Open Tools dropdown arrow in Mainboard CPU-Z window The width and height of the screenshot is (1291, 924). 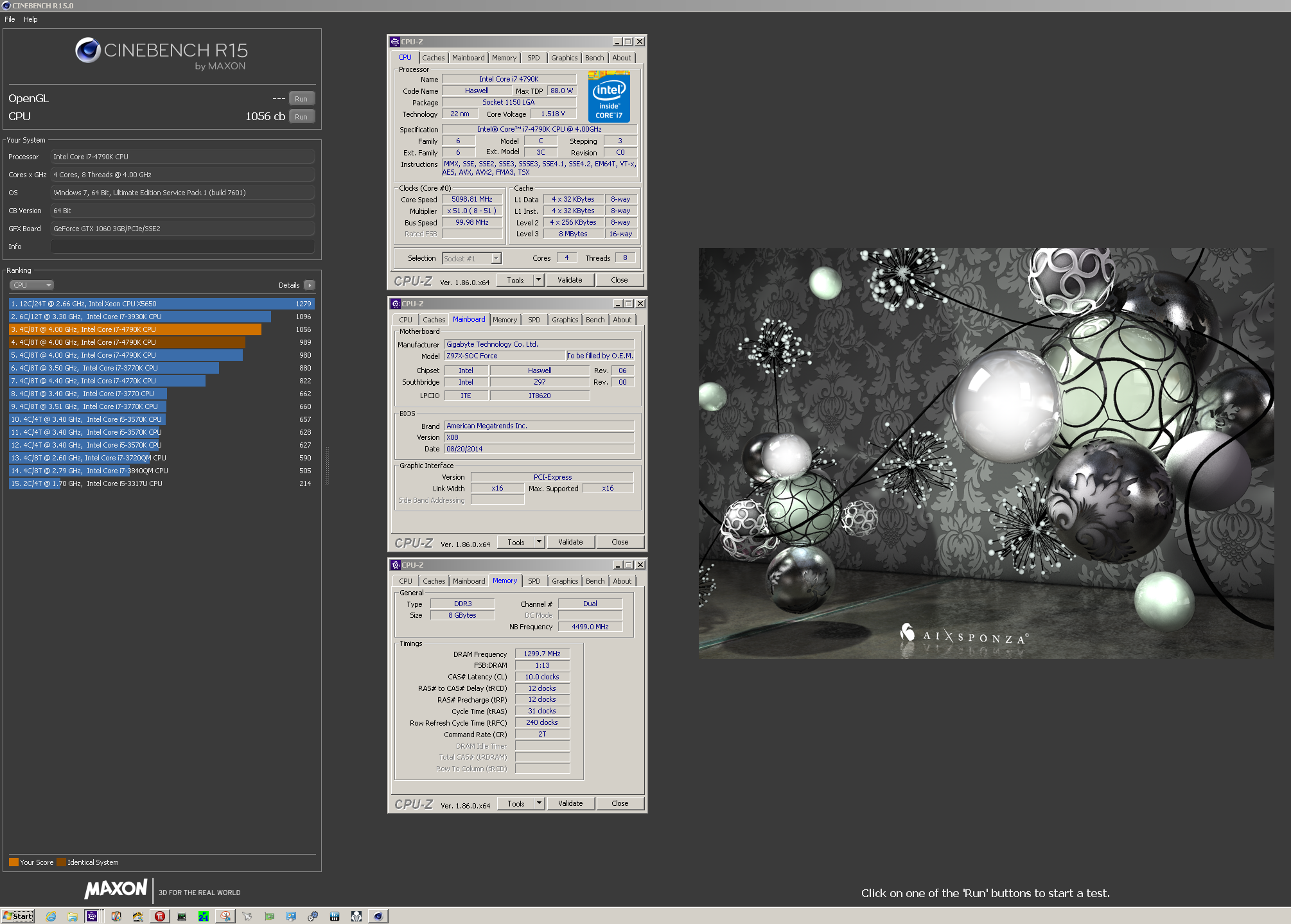540,542
